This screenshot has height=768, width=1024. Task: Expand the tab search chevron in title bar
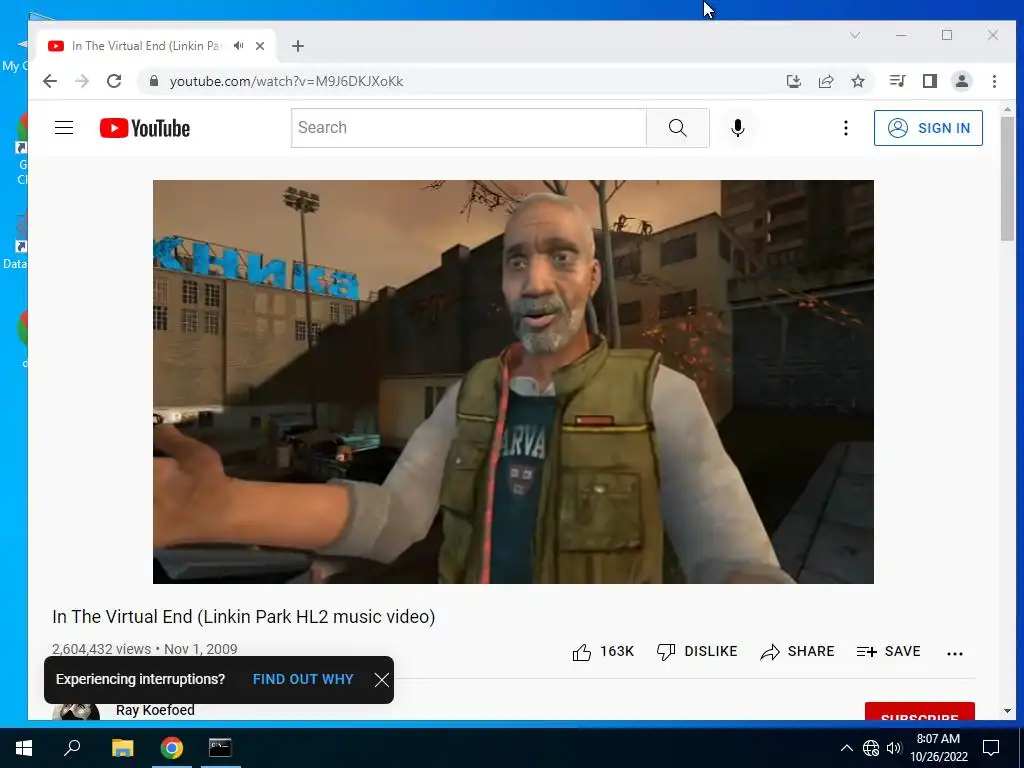pos(855,35)
